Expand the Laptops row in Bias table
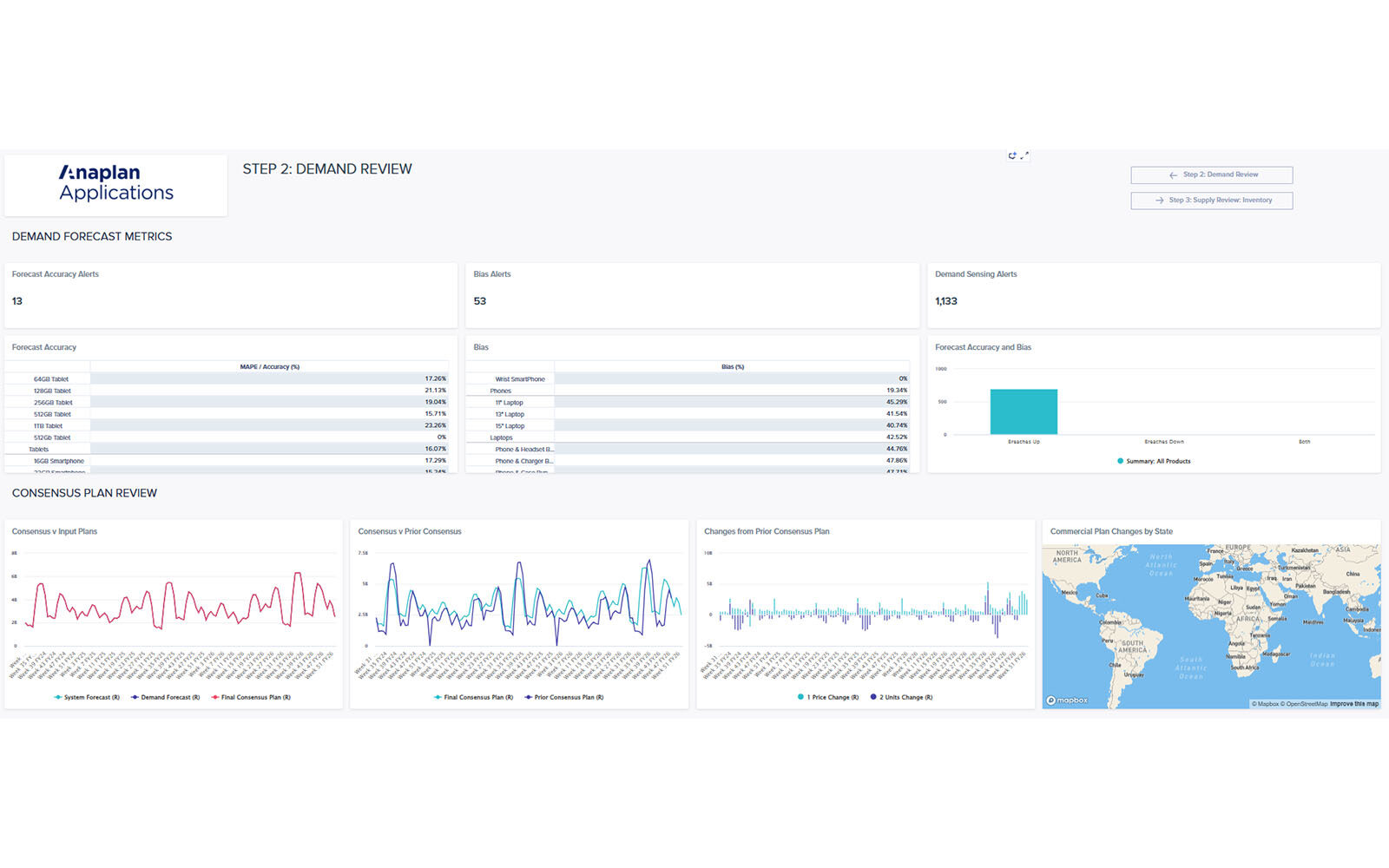 501,438
